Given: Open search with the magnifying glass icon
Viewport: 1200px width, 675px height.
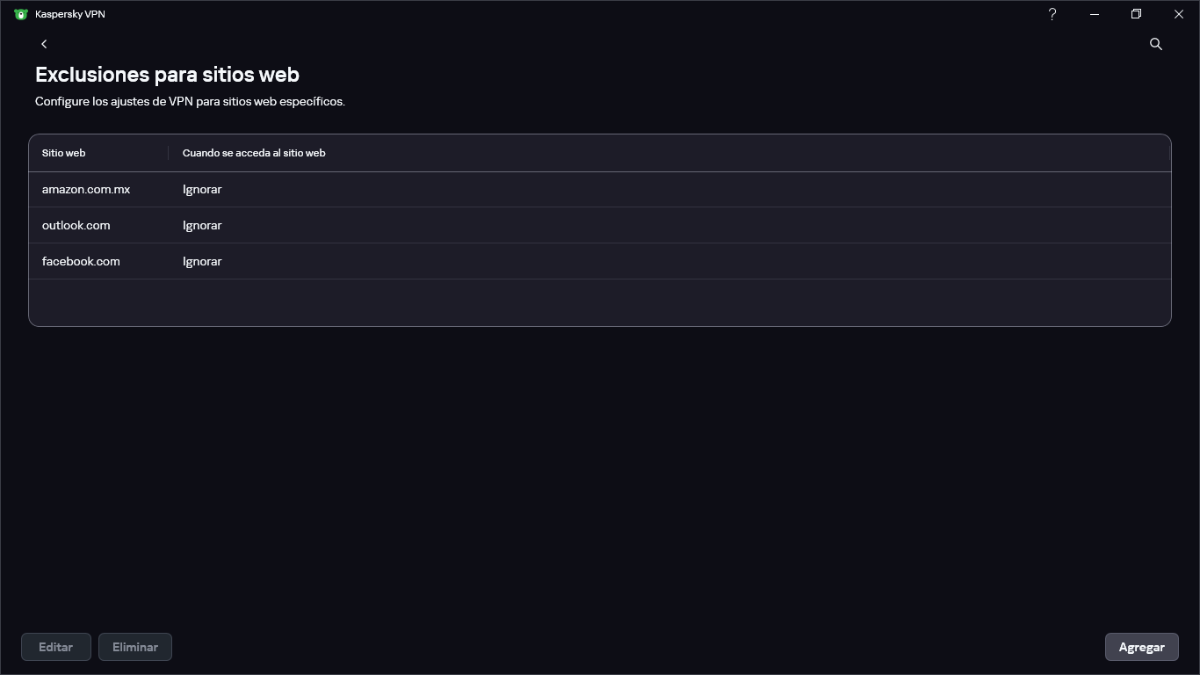Looking at the screenshot, I should coord(1156,44).
